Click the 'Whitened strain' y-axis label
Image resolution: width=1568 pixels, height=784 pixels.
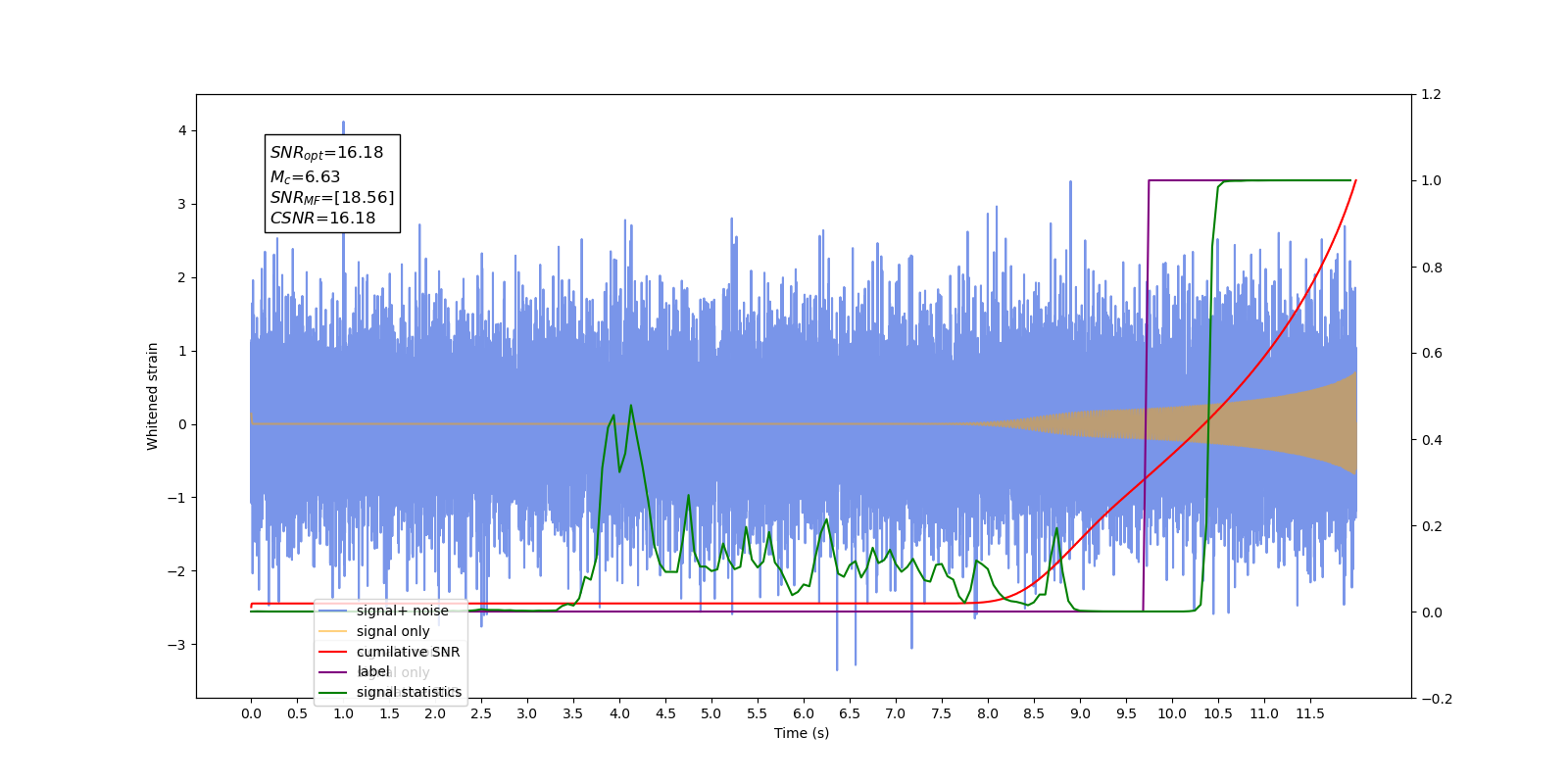(152, 396)
